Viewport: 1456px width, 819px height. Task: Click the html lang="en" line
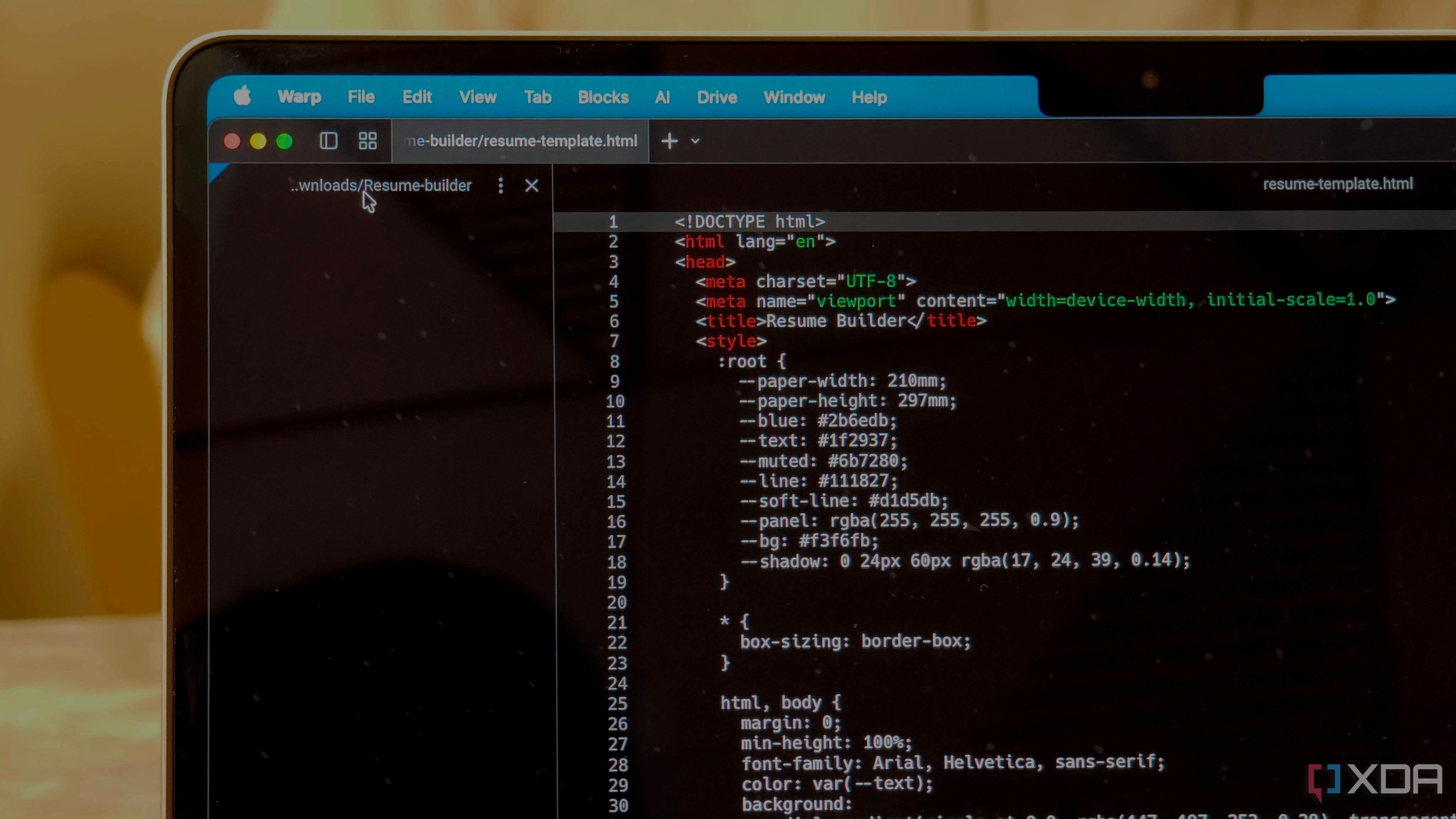[755, 242]
